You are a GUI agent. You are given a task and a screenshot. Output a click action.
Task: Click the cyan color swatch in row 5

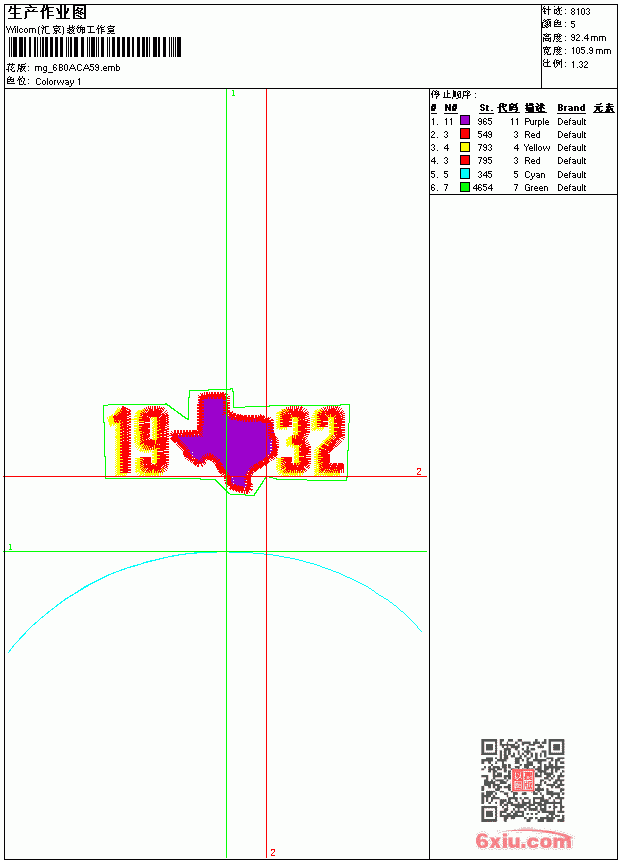(464, 174)
